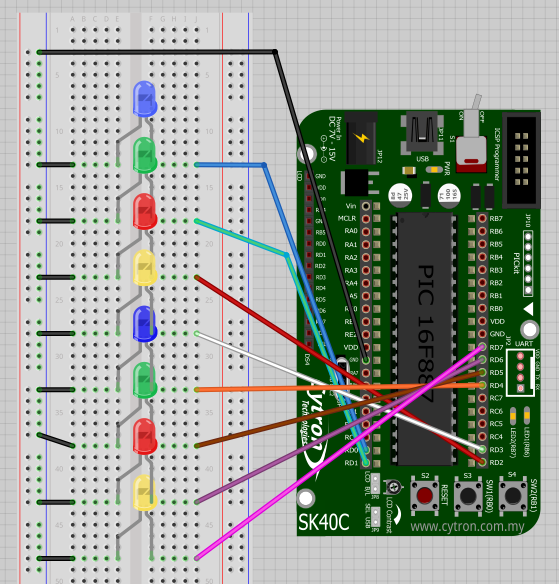Click the LED1(RB6) indicator on the board
The image size is (559, 584).
[527, 416]
